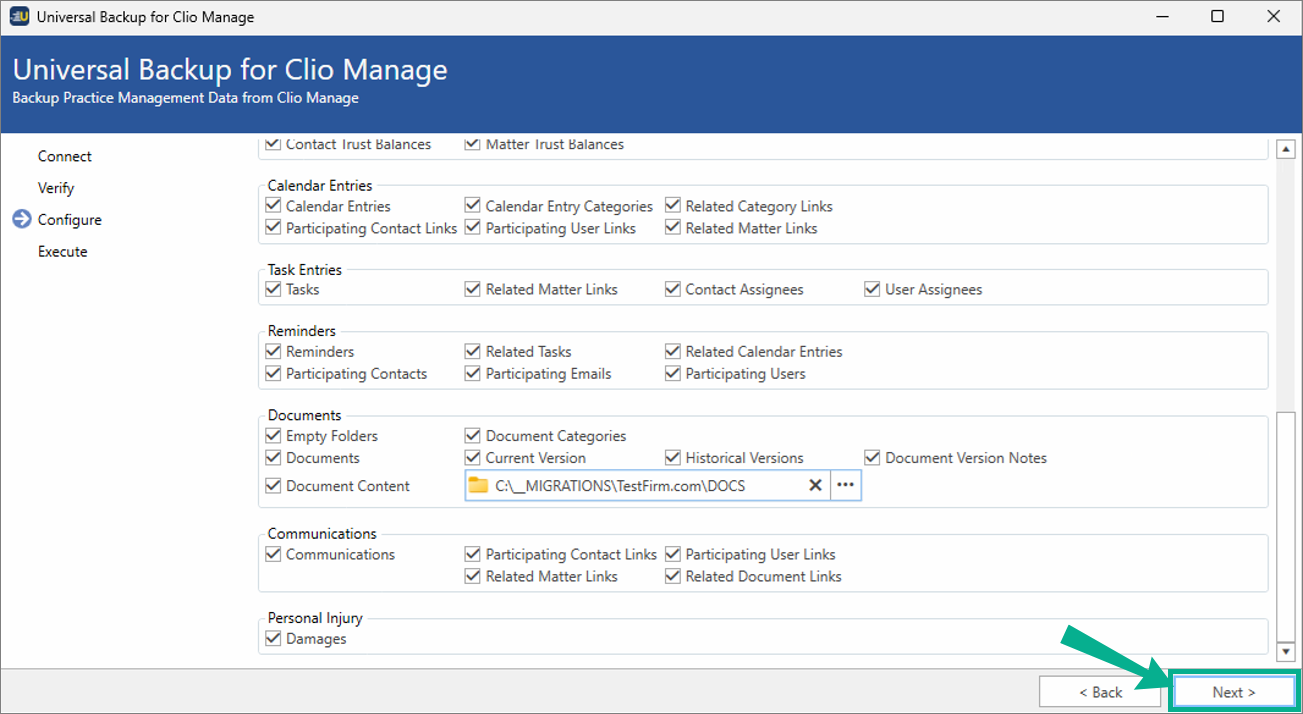Uncheck the Reminders checkbox

click(x=273, y=351)
